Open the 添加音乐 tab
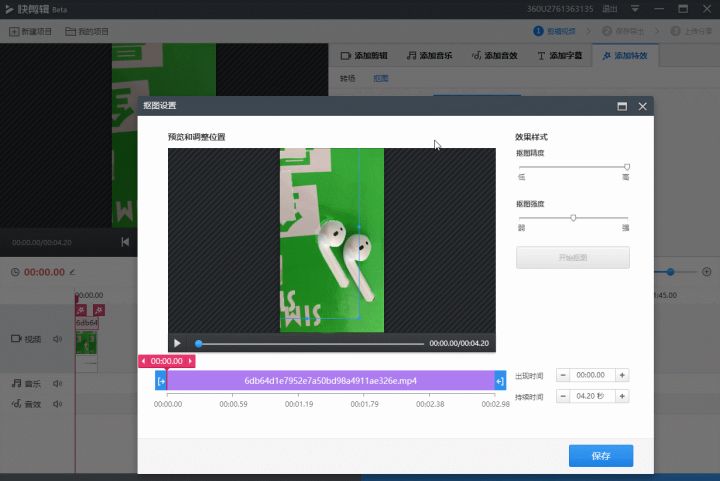 tap(429, 56)
